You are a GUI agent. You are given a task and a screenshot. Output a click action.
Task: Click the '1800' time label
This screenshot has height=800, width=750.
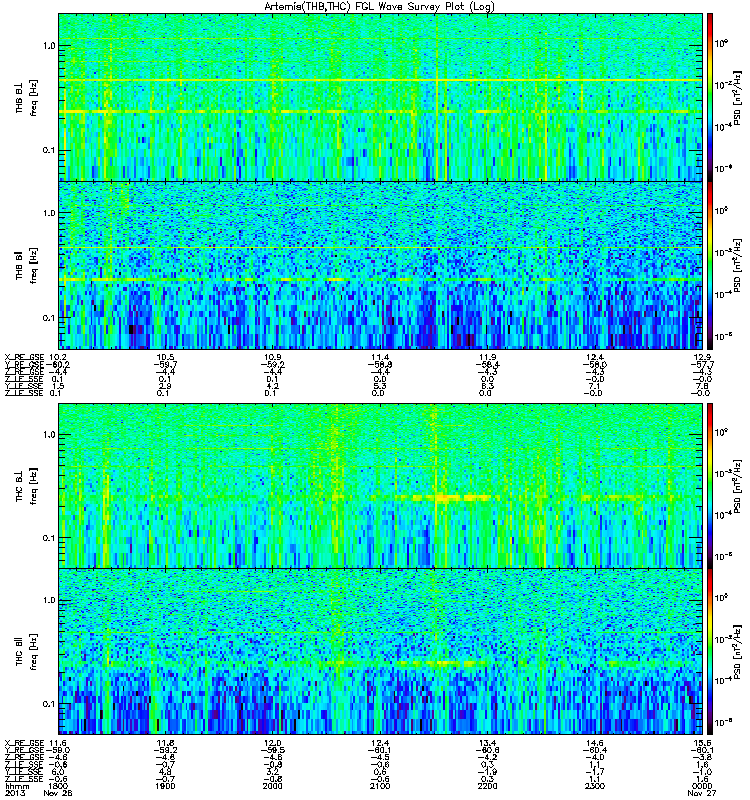(x=57, y=786)
